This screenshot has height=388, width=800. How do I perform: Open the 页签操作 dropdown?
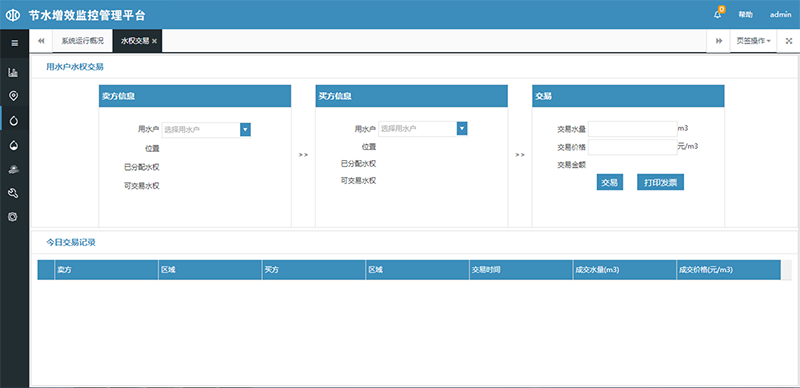tap(753, 41)
